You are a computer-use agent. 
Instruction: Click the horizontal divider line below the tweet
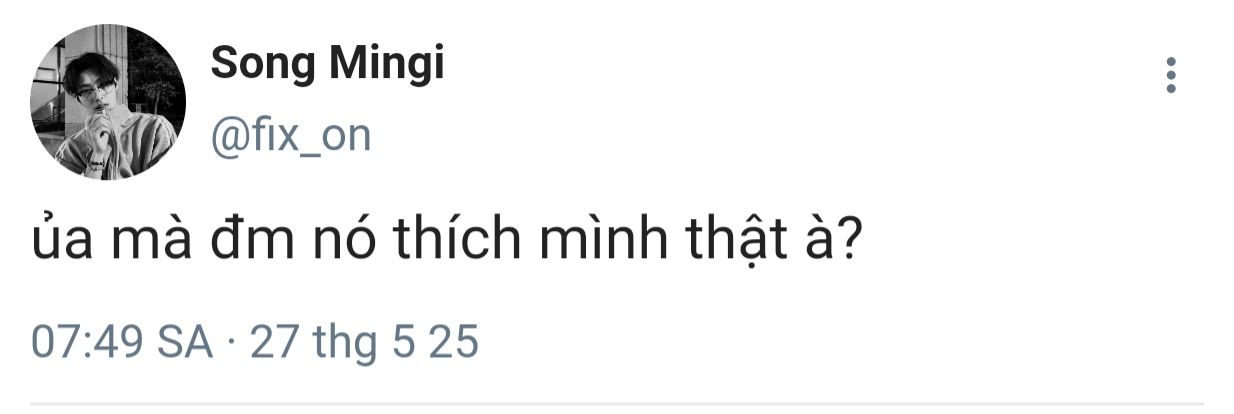617,404
